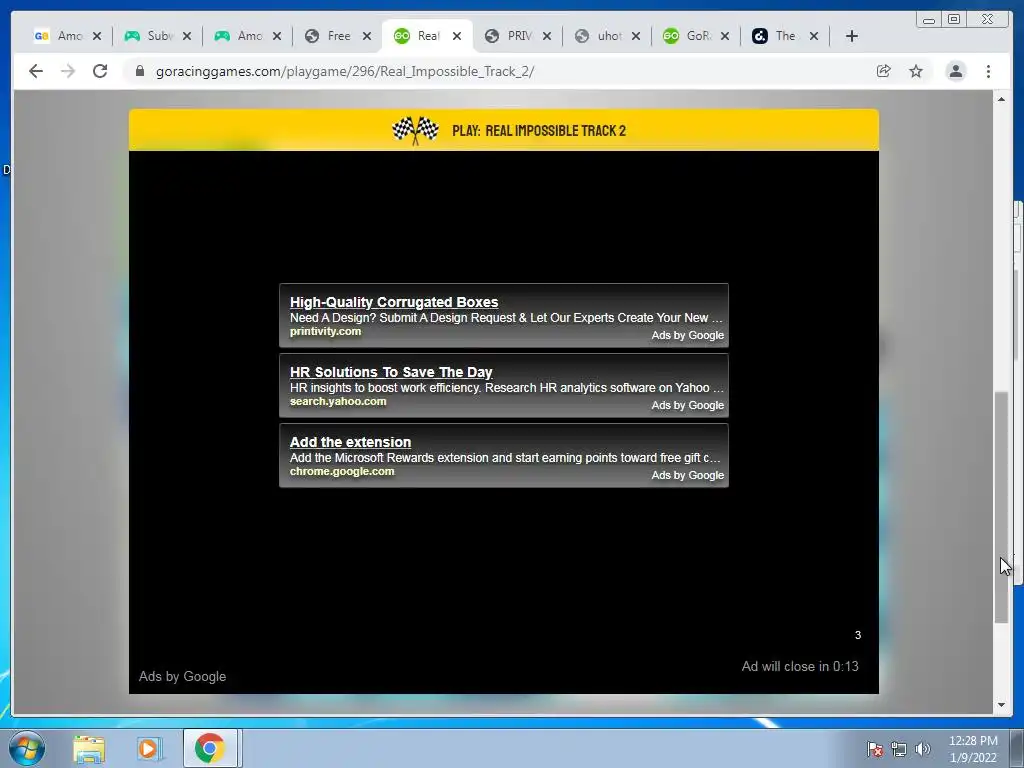
Task: Click the search.yahoo.com ad domain
Action: pos(338,401)
